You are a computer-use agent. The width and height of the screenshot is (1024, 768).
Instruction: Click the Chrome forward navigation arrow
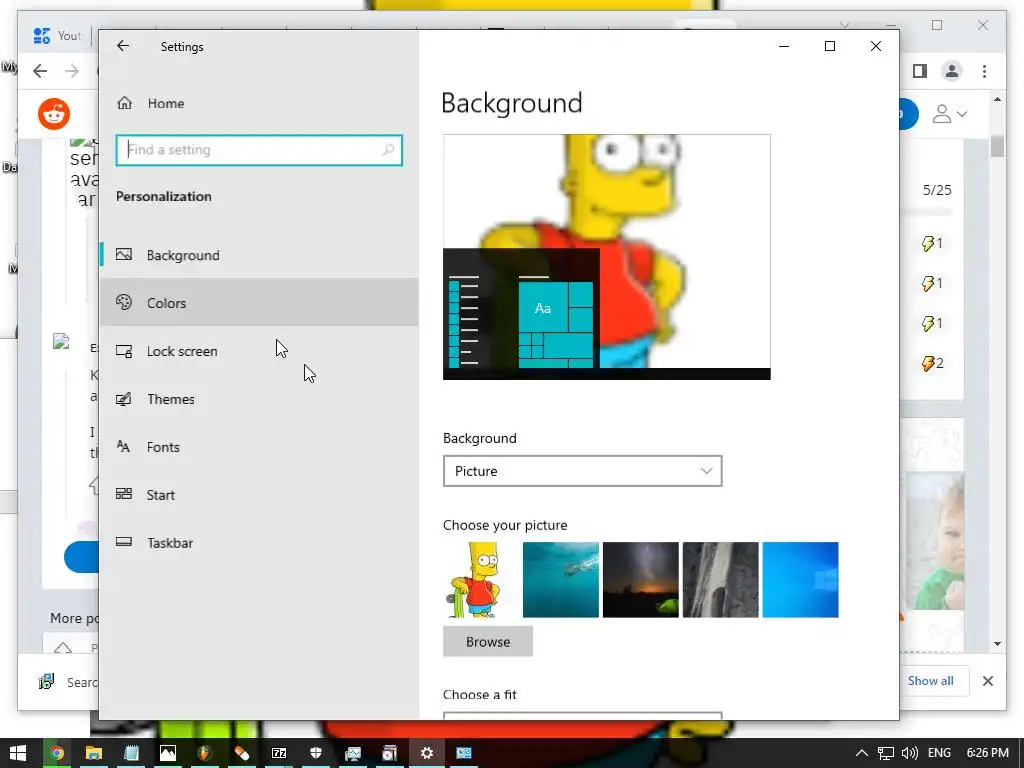(x=72, y=71)
